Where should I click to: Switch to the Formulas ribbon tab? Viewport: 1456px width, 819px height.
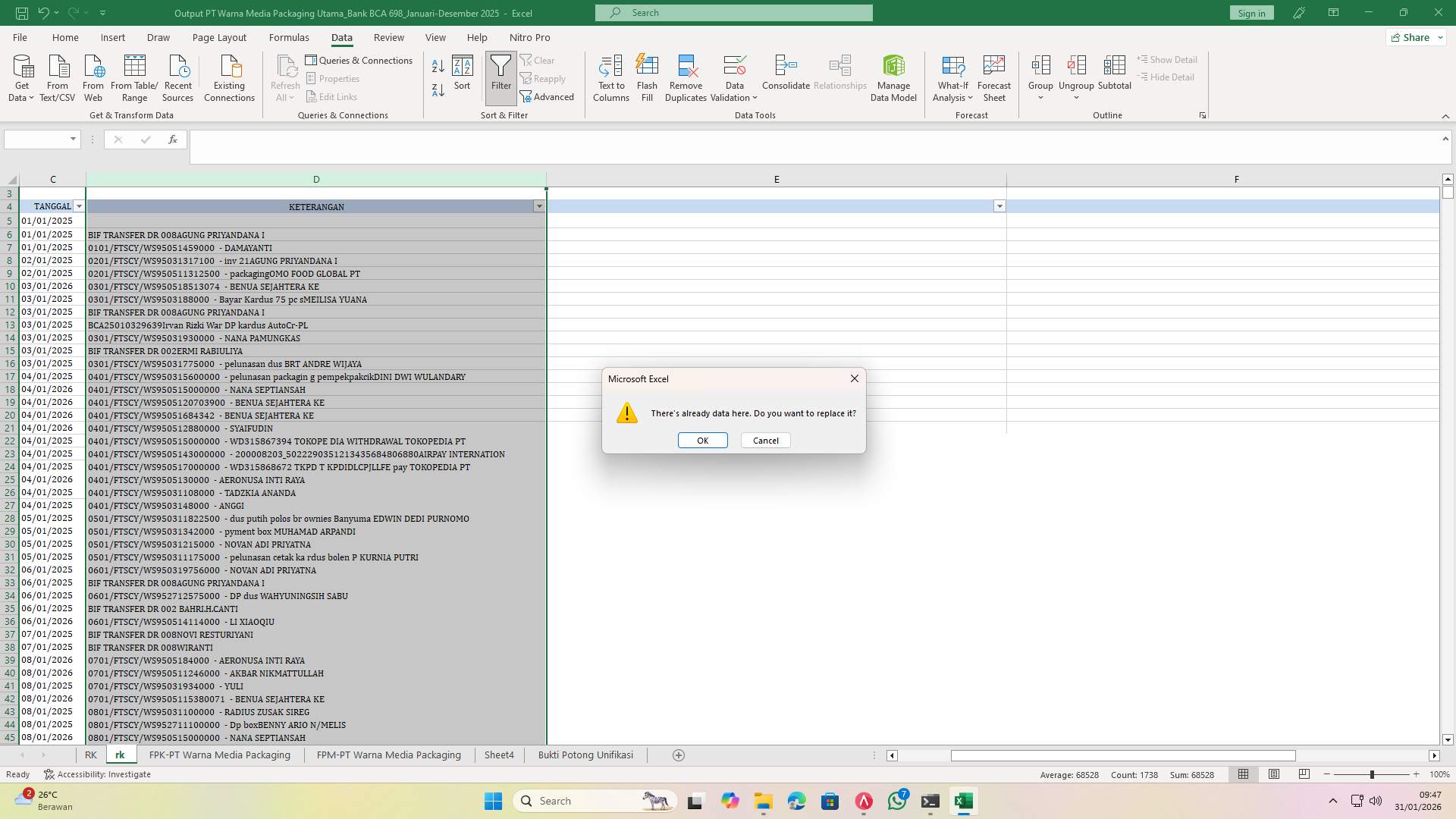point(289,37)
